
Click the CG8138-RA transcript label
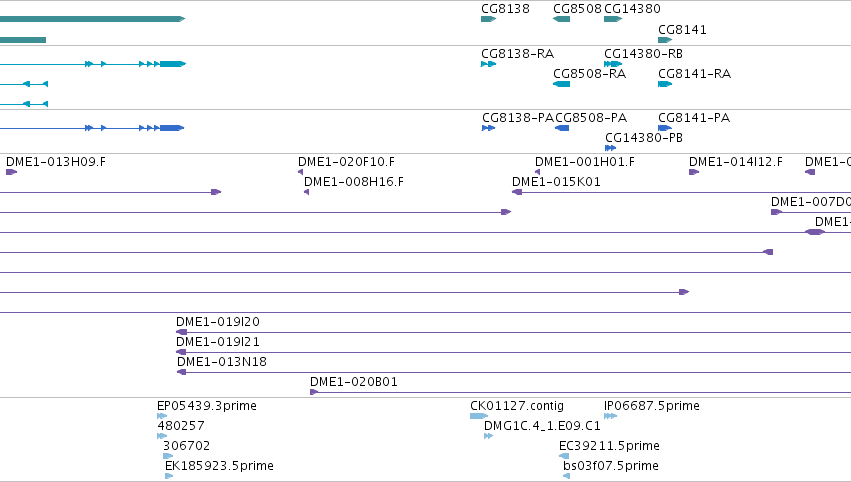coord(517,54)
